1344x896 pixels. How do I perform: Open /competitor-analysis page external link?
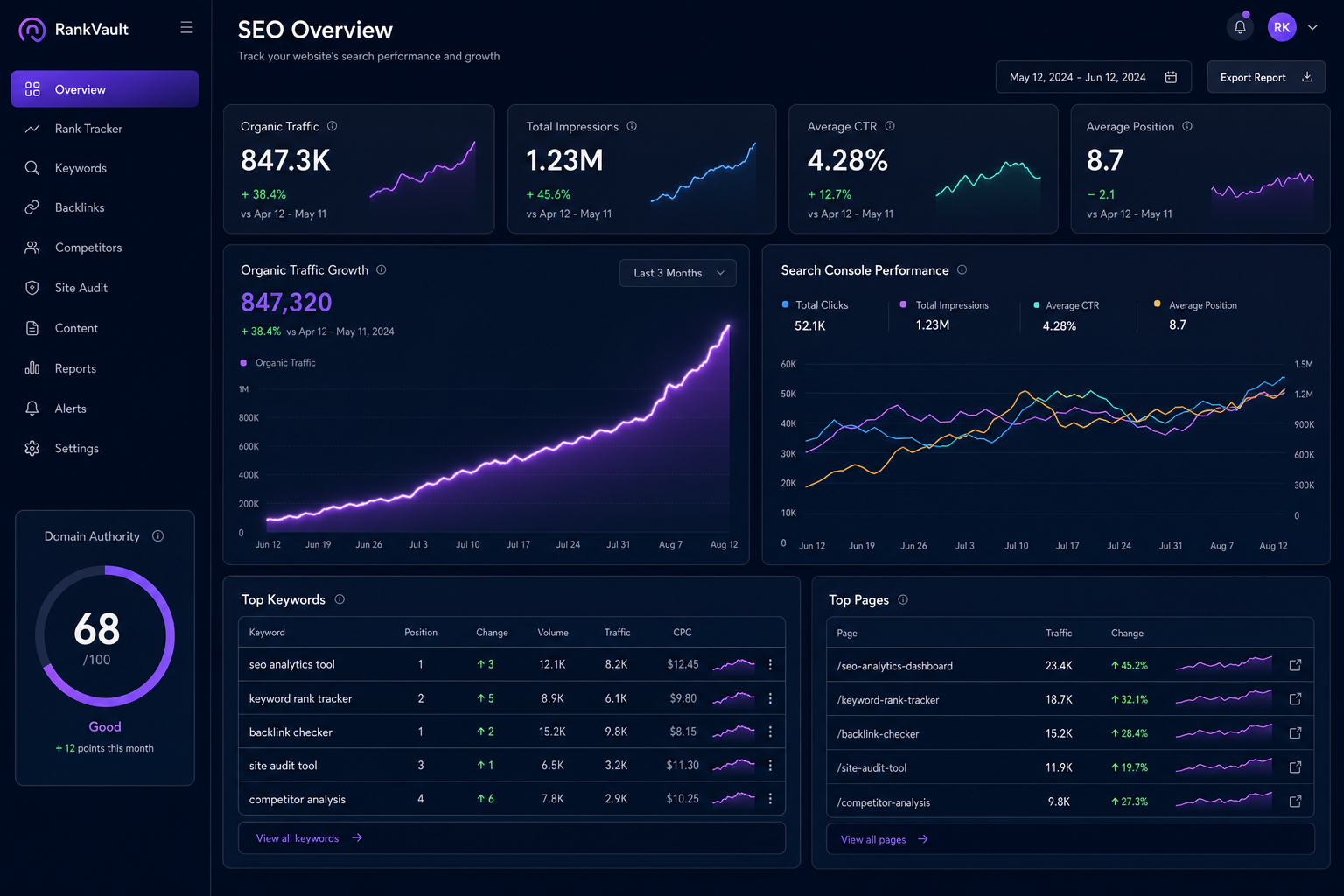(1296, 801)
